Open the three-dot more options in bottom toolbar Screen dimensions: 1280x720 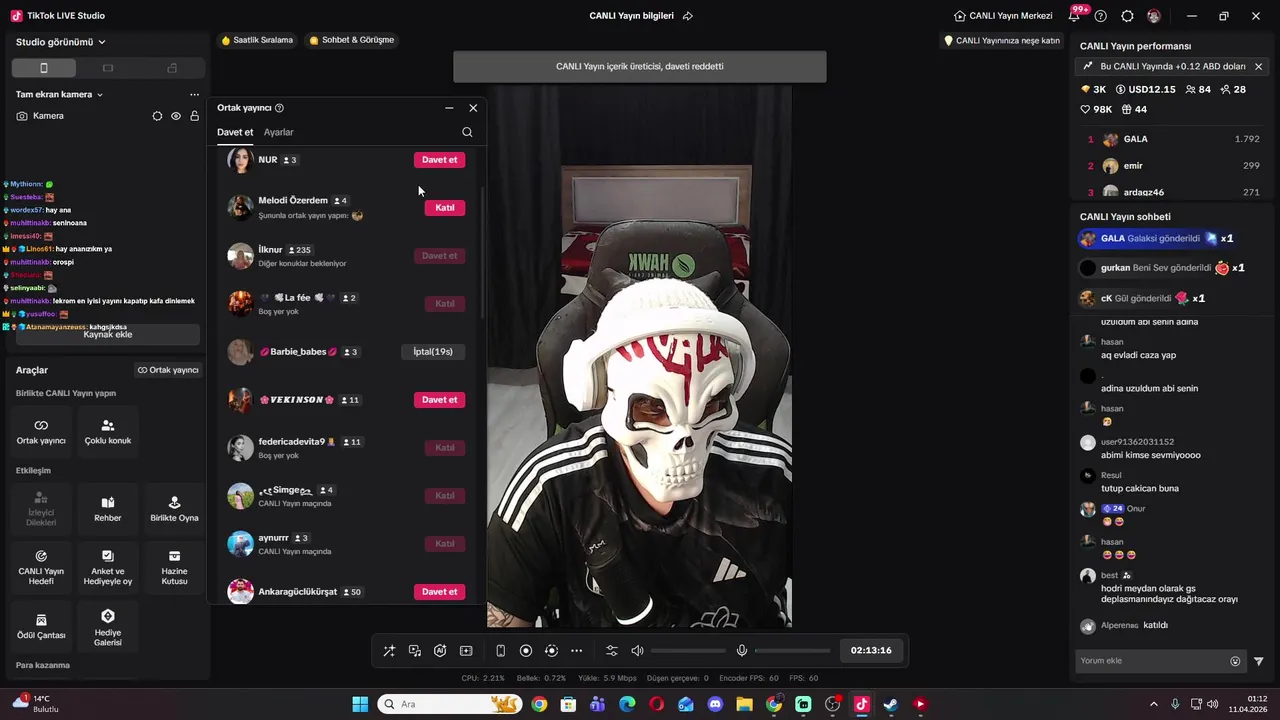tap(577, 651)
